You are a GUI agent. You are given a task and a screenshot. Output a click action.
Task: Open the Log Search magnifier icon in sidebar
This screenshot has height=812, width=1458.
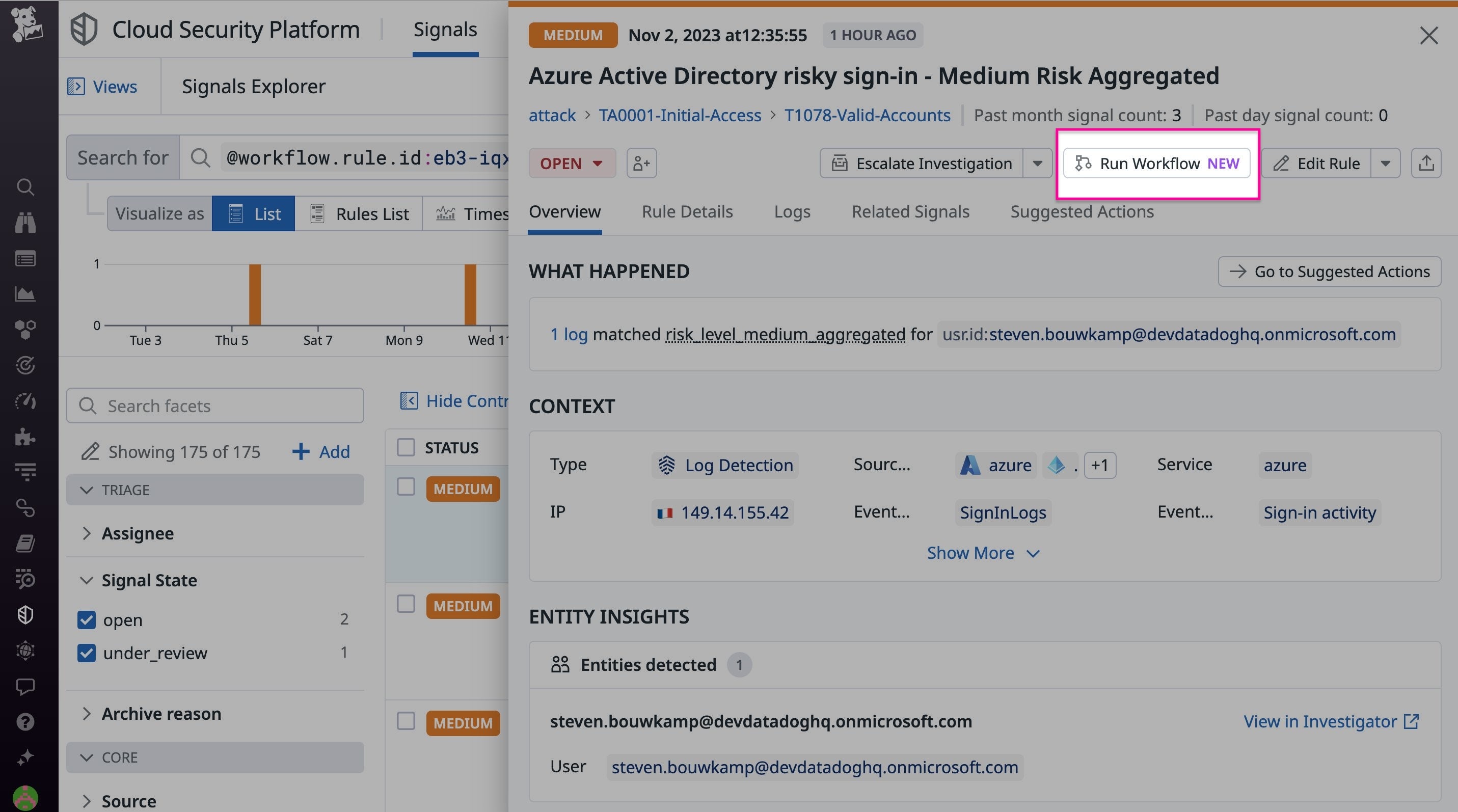(25, 187)
